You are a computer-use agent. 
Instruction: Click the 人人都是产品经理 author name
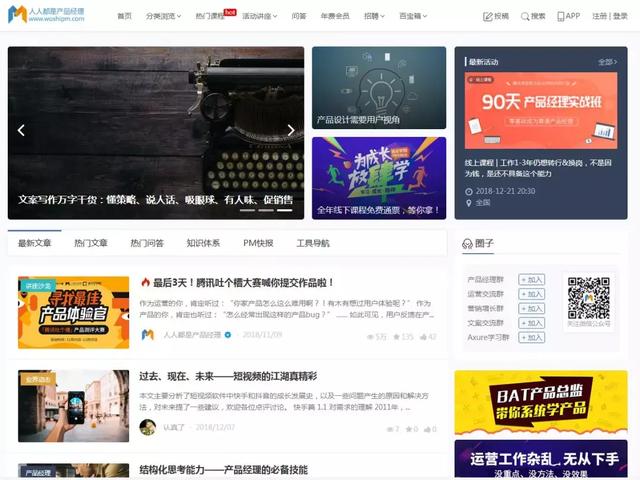(192, 335)
